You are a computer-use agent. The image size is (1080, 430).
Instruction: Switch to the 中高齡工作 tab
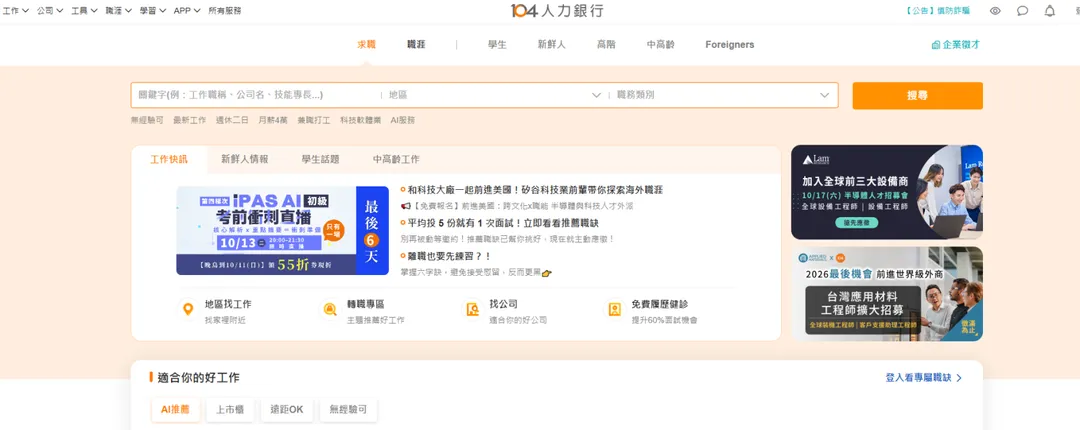point(396,159)
